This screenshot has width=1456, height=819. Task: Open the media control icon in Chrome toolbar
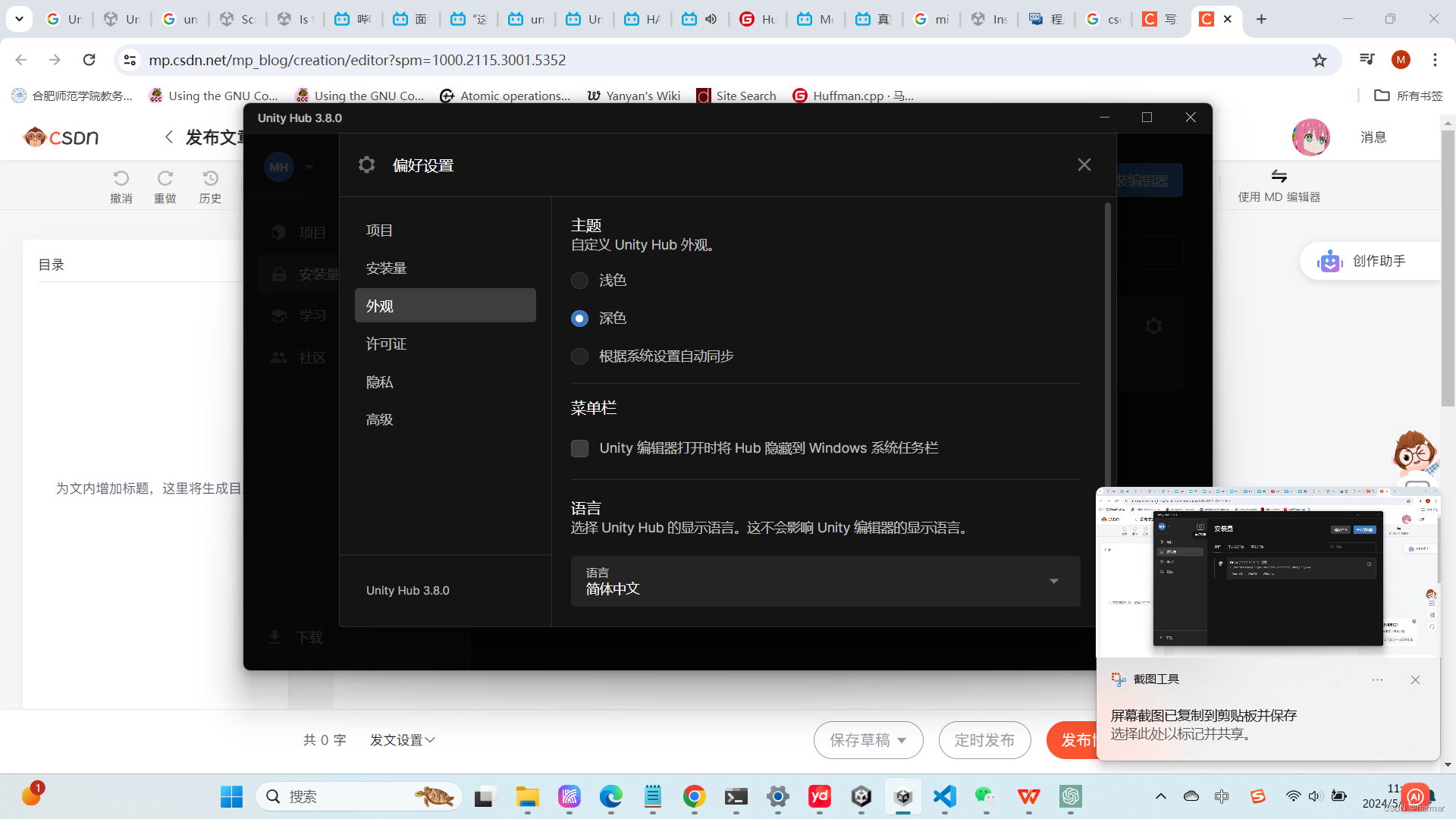[1367, 59]
